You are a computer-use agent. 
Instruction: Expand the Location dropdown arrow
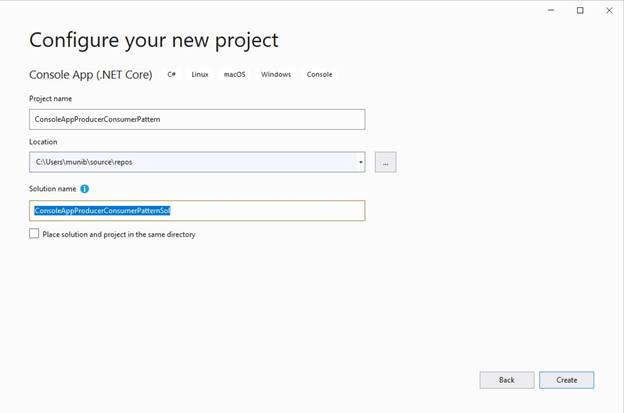point(360,162)
